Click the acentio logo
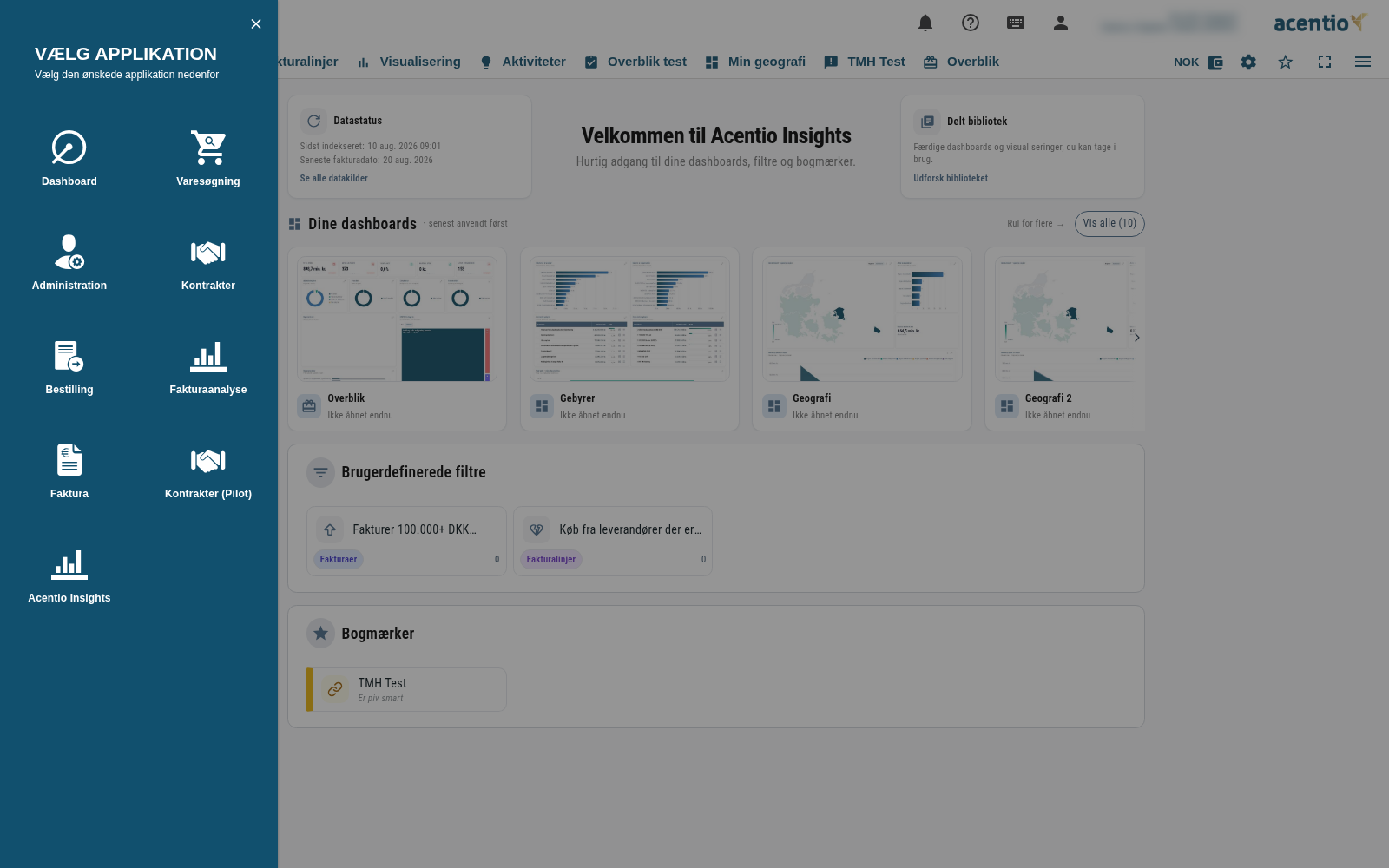 pos(1320,23)
